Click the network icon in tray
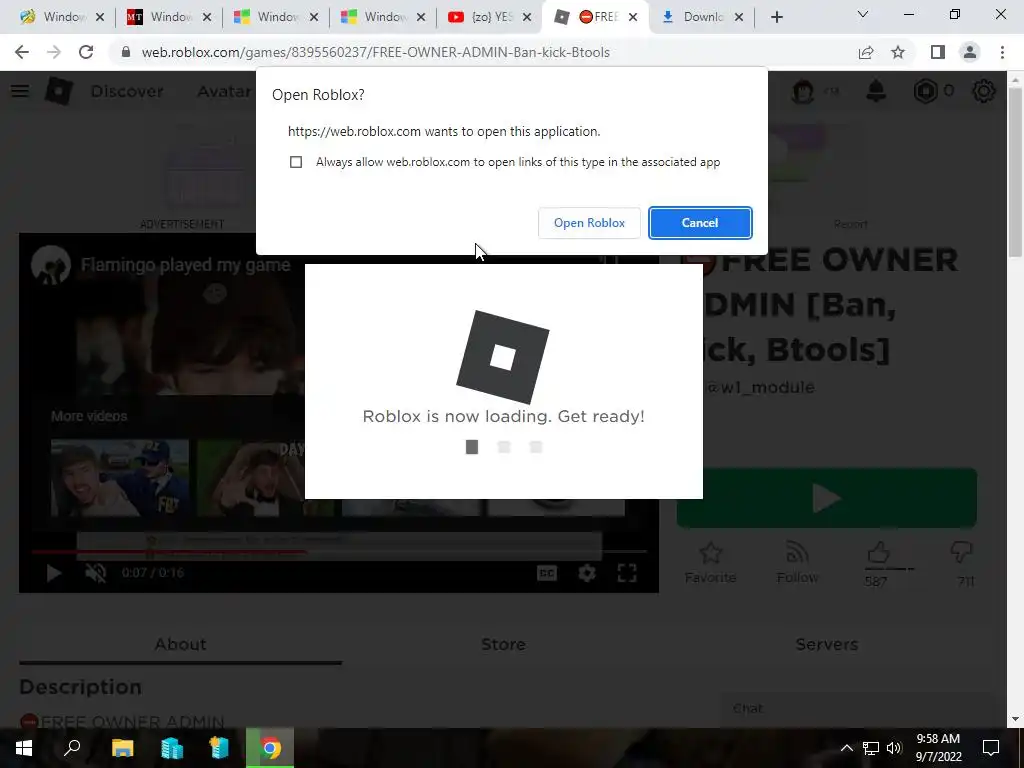 point(871,748)
